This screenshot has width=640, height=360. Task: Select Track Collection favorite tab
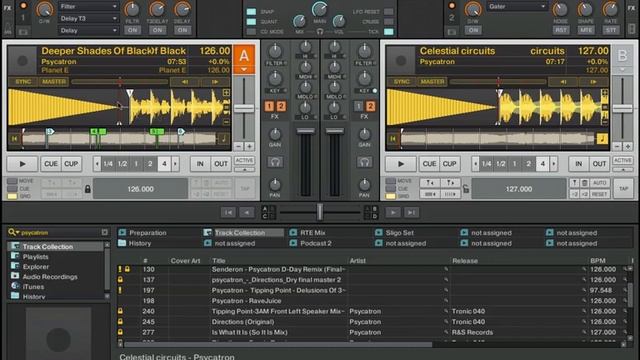point(240,233)
